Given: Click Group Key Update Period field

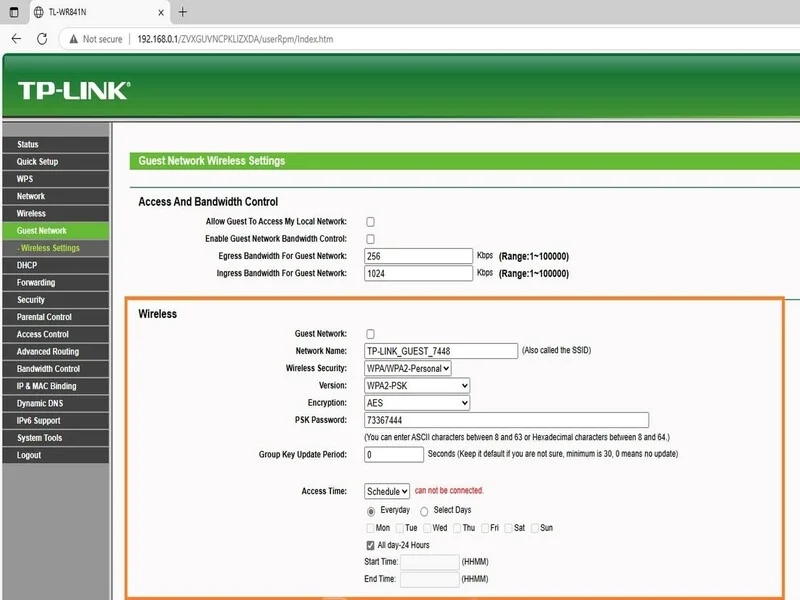Looking at the screenshot, I should click(x=394, y=455).
